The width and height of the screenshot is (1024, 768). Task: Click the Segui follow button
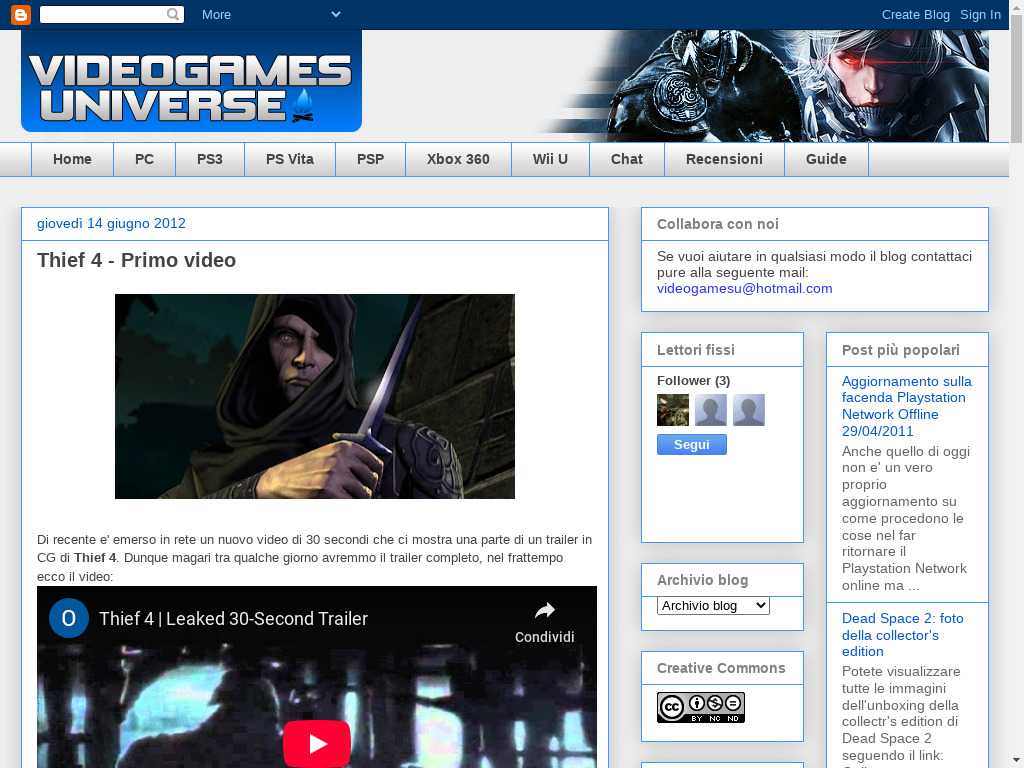(x=692, y=445)
